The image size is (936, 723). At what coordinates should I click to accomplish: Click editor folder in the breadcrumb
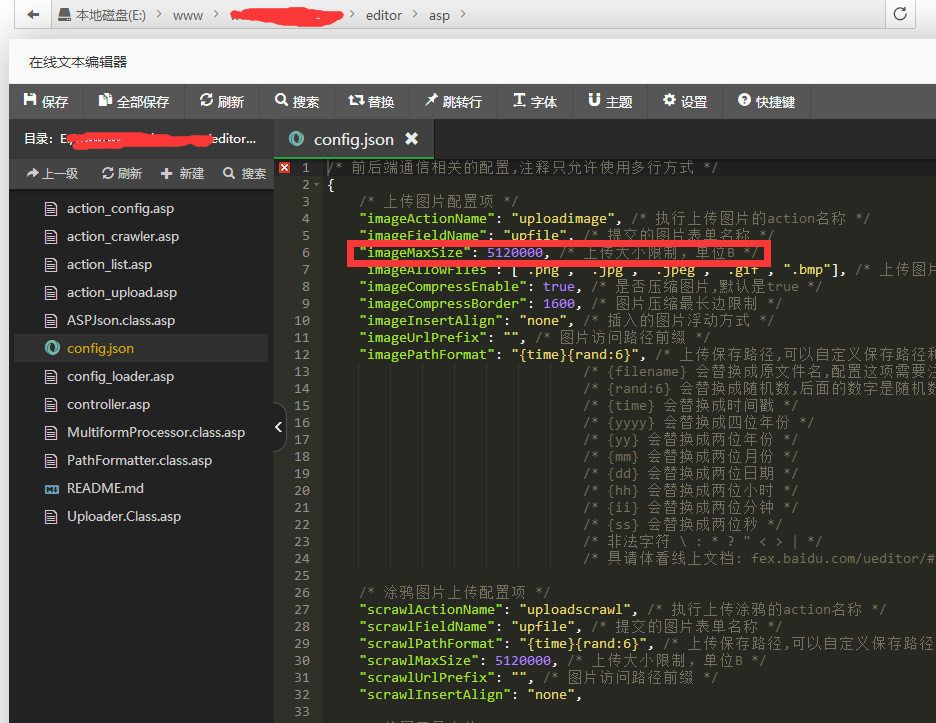click(384, 16)
